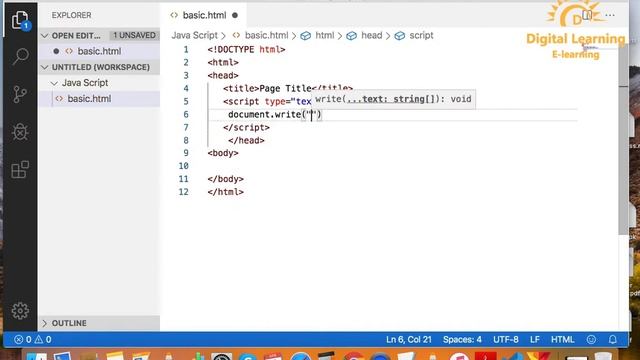The image size is (640, 360).
Task: Click the 1 UNSAVED badge
Action: click(134, 36)
